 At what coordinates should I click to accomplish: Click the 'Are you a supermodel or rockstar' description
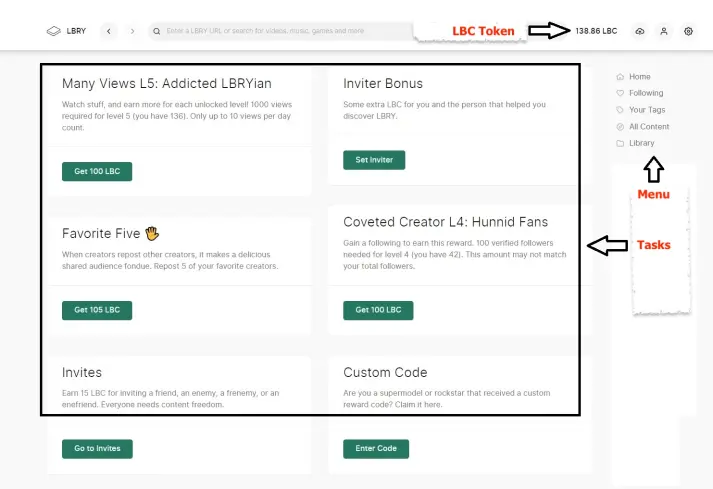[447, 398]
